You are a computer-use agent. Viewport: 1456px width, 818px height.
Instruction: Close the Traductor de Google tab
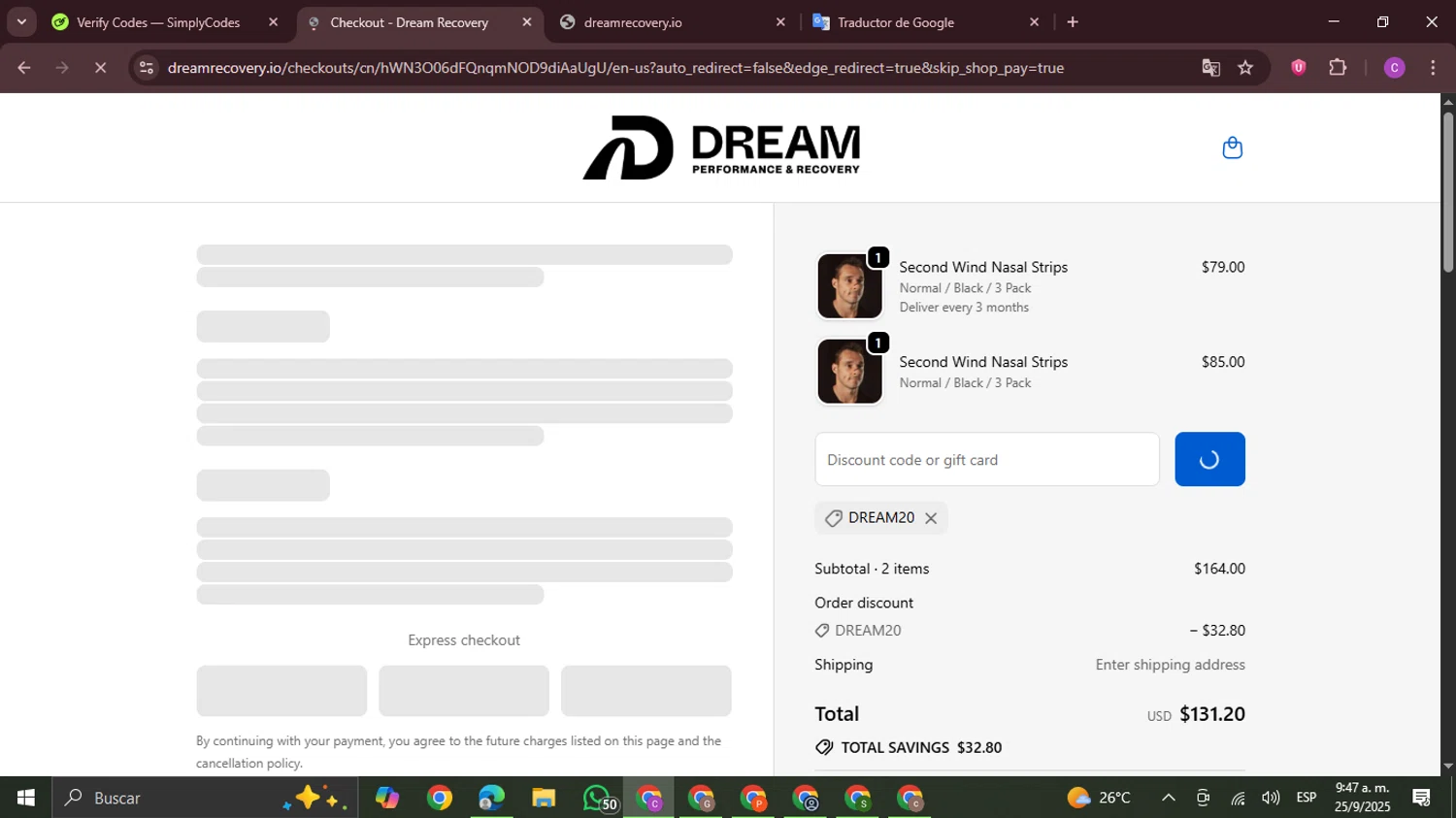(1034, 22)
